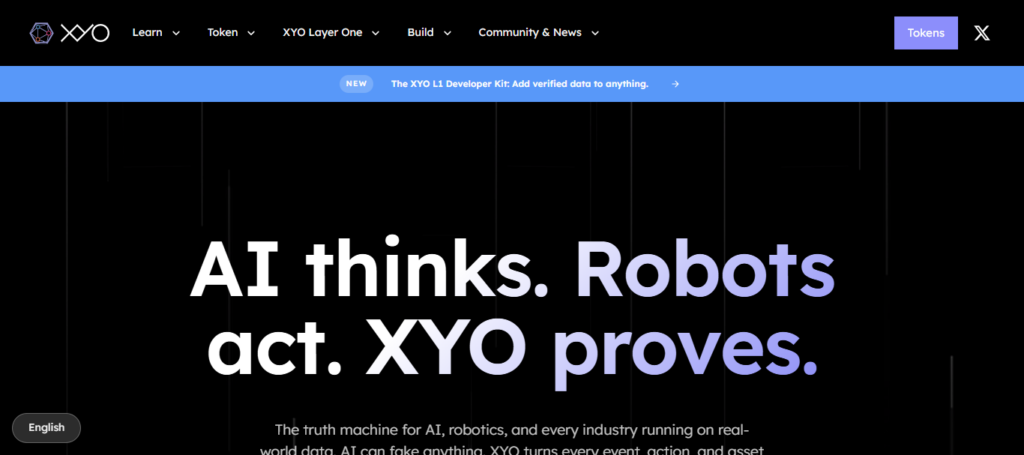1024x455 pixels.
Task: Click the arrow icon in announcement banner
Action: [x=675, y=84]
